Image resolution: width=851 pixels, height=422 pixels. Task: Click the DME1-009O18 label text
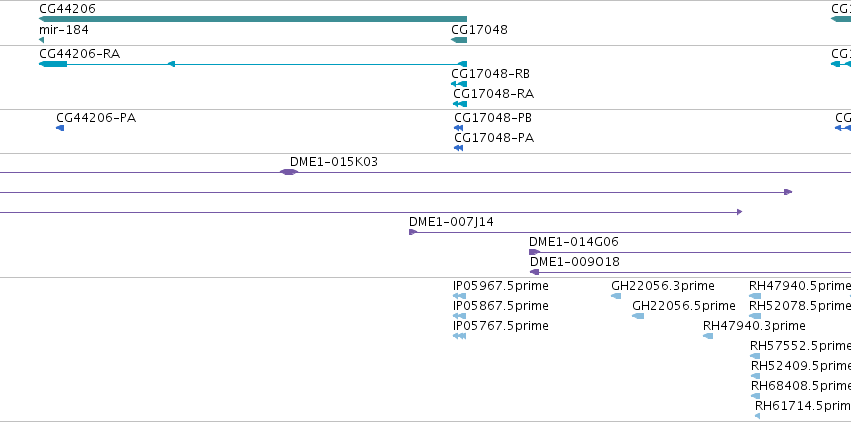click(575, 262)
